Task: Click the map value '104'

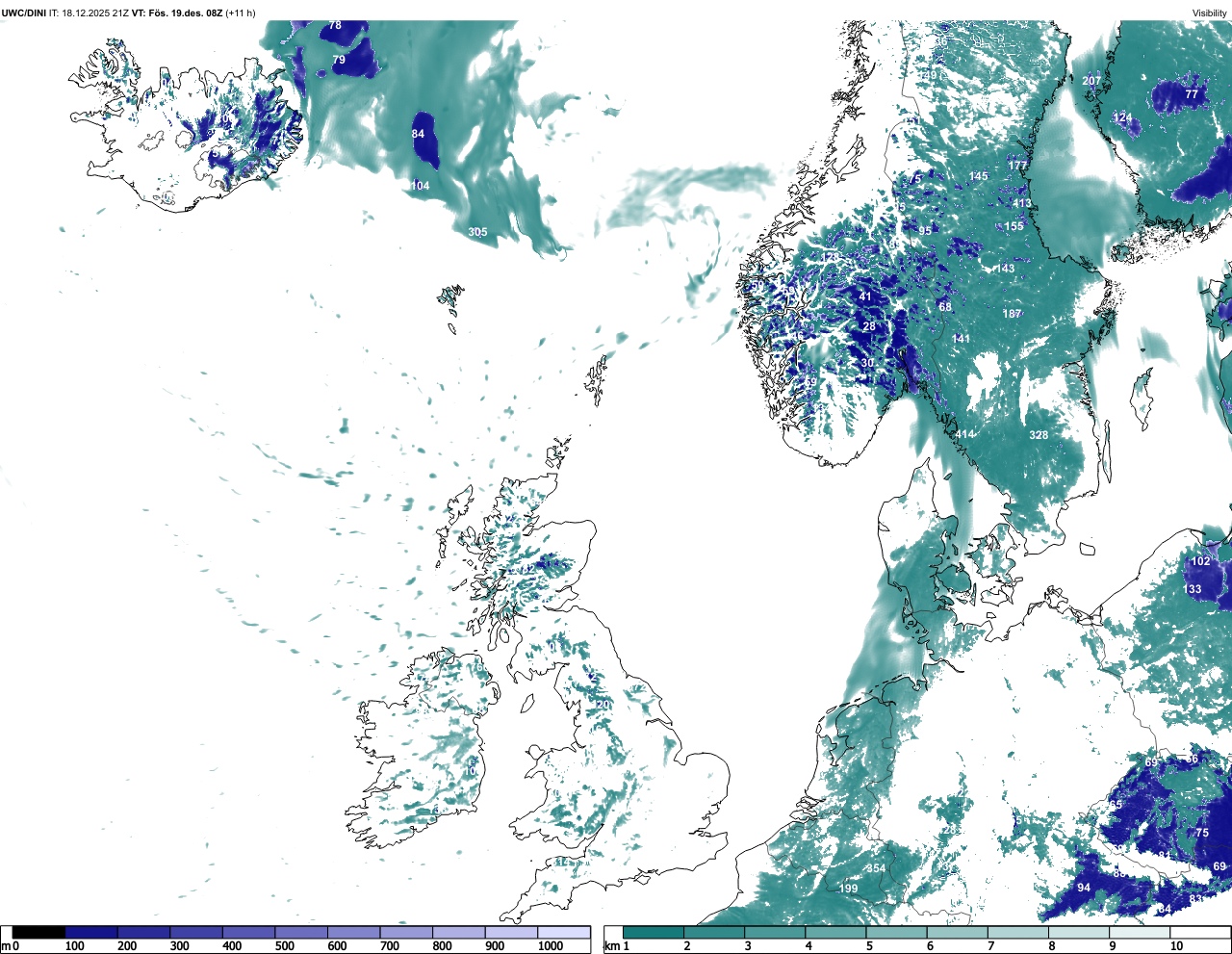Action: click(x=420, y=186)
